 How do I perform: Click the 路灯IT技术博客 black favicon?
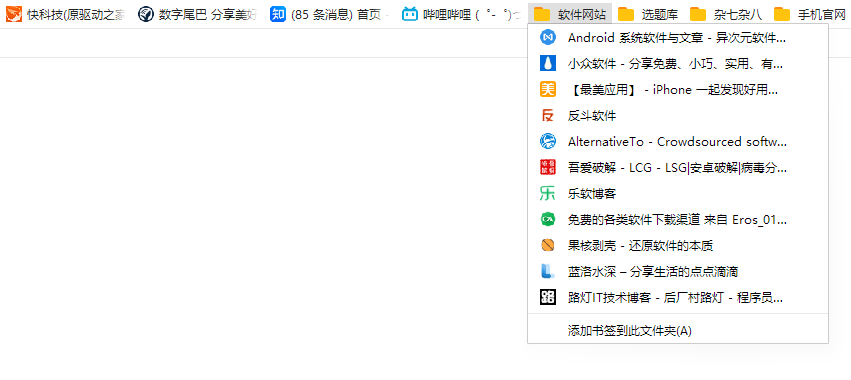(x=548, y=298)
